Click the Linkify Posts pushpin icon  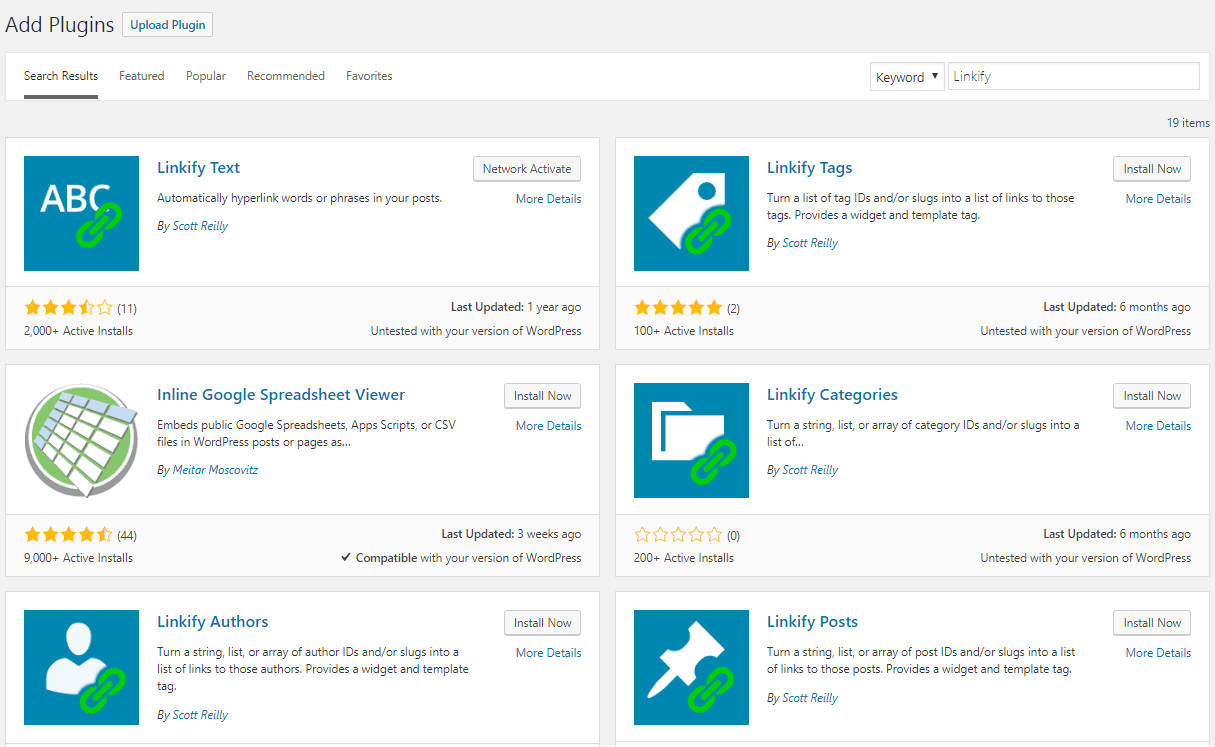coord(691,667)
